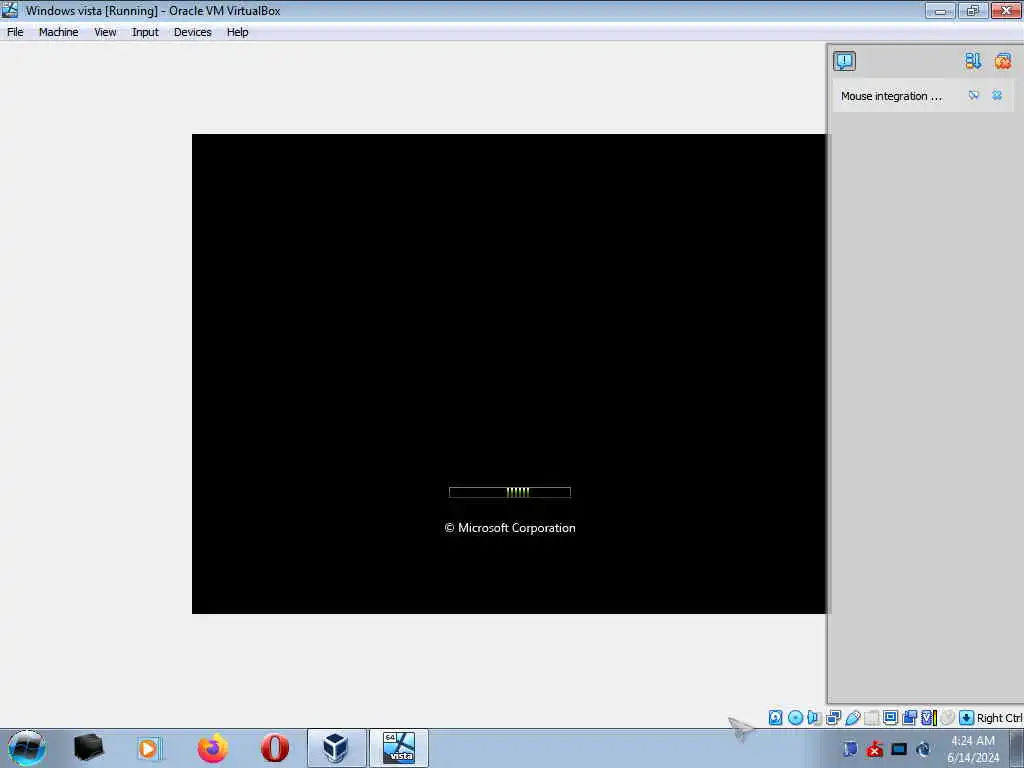The width and height of the screenshot is (1024, 768).
Task: Restore down the VirtualBox VM window
Action: tap(973, 10)
